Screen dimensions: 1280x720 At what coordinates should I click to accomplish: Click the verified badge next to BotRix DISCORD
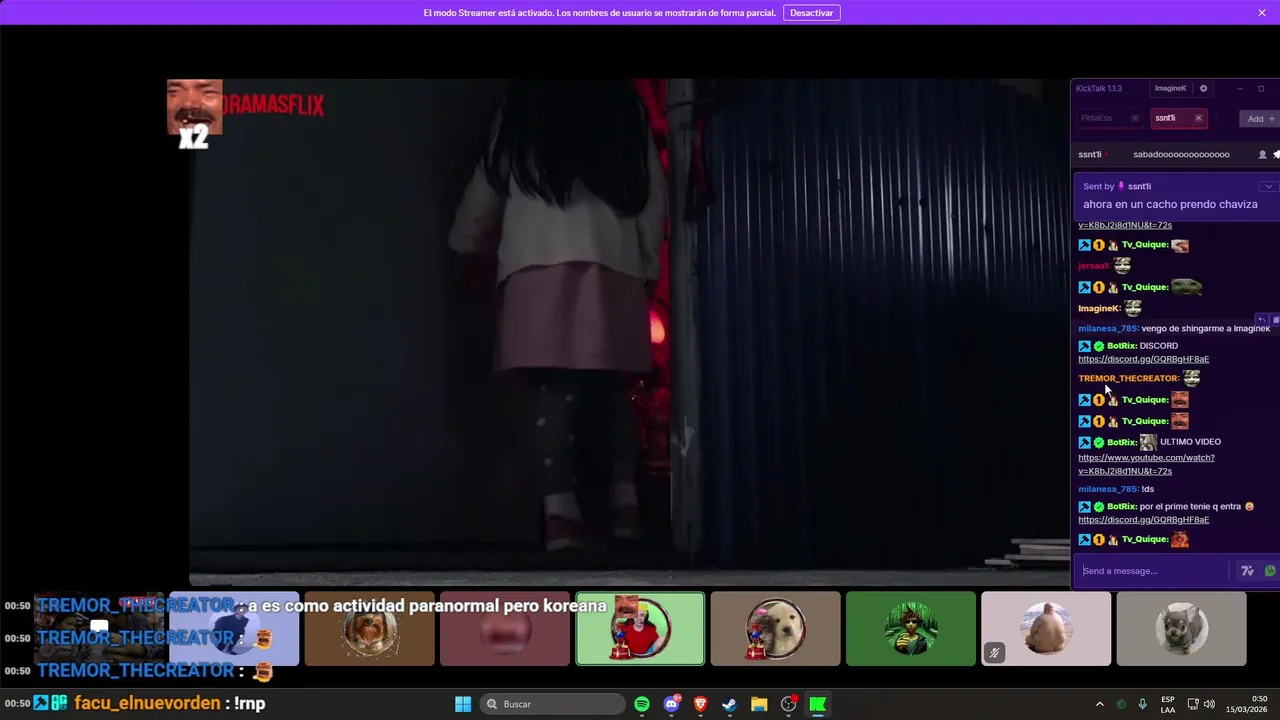pyautogui.click(x=1098, y=346)
